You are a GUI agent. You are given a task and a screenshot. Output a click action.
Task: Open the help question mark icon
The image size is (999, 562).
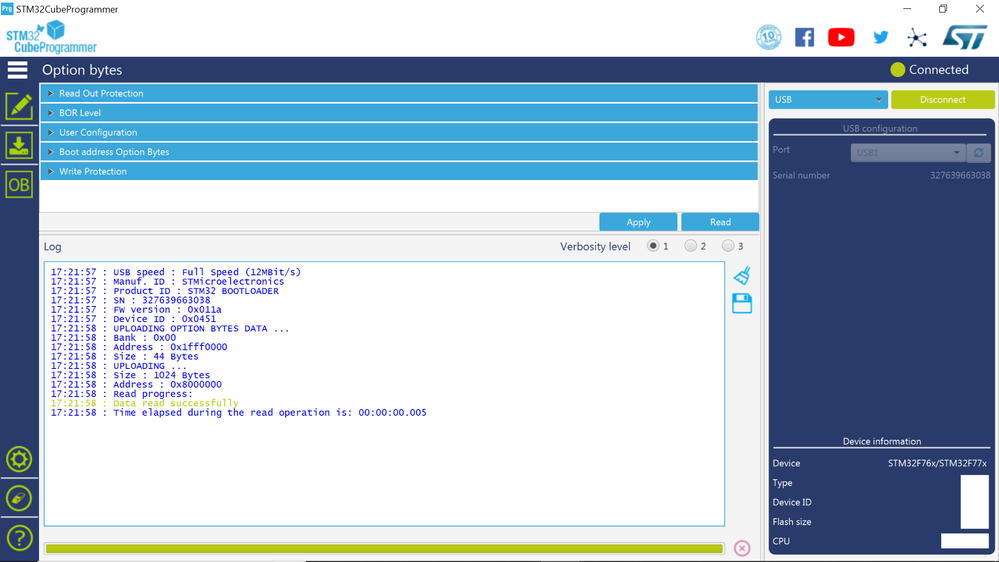click(19, 538)
